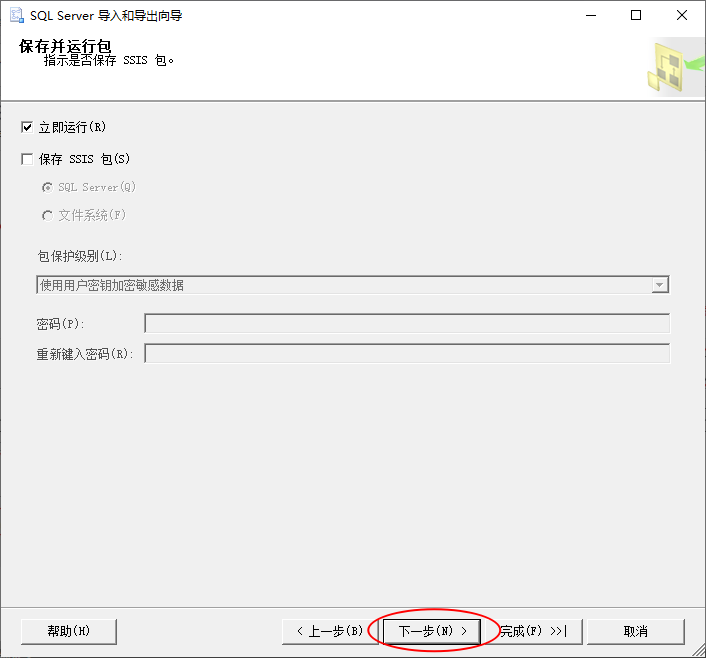Image resolution: width=706 pixels, height=658 pixels.
Task: Close the SQL Server wizard window
Action: point(682,15)
